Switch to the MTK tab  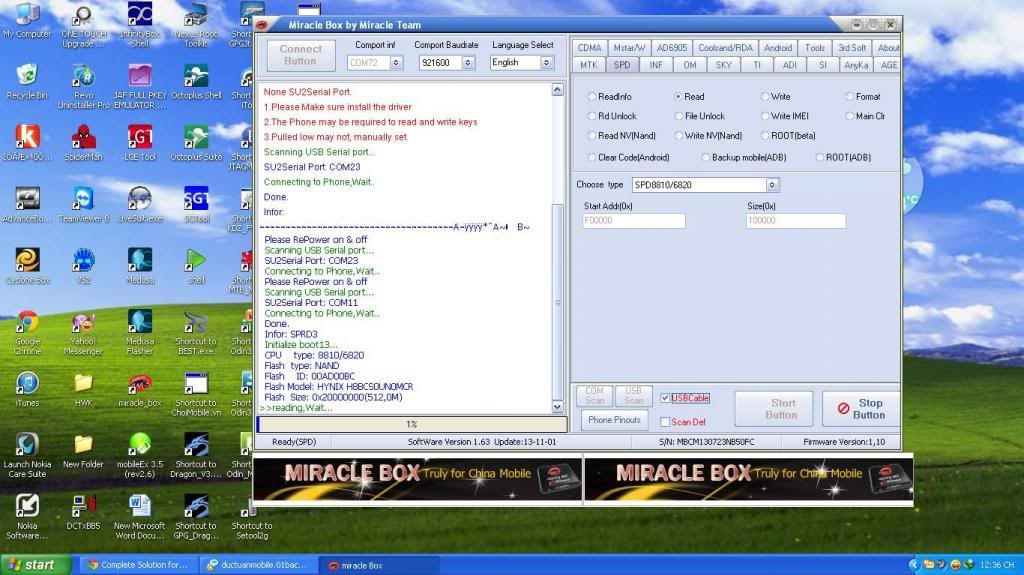[588, 65]
